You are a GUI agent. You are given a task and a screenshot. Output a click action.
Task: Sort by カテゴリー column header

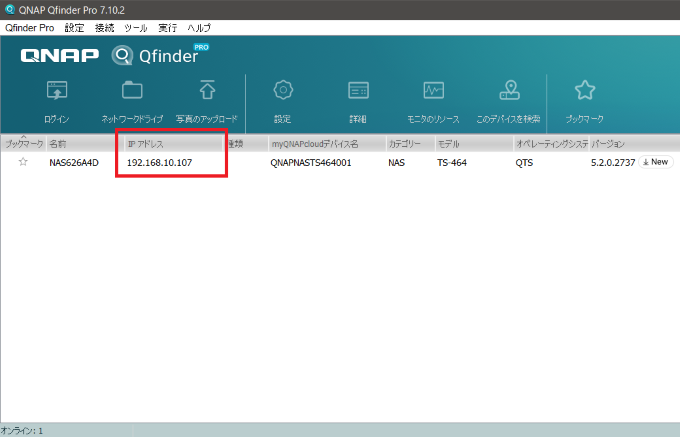coord(411,144)
